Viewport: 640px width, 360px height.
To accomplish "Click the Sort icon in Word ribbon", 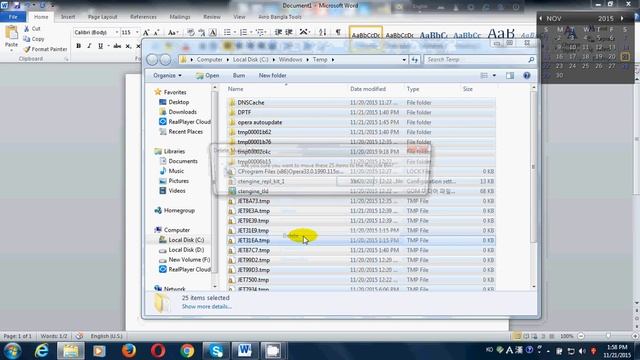I will (x=322, y=32).
